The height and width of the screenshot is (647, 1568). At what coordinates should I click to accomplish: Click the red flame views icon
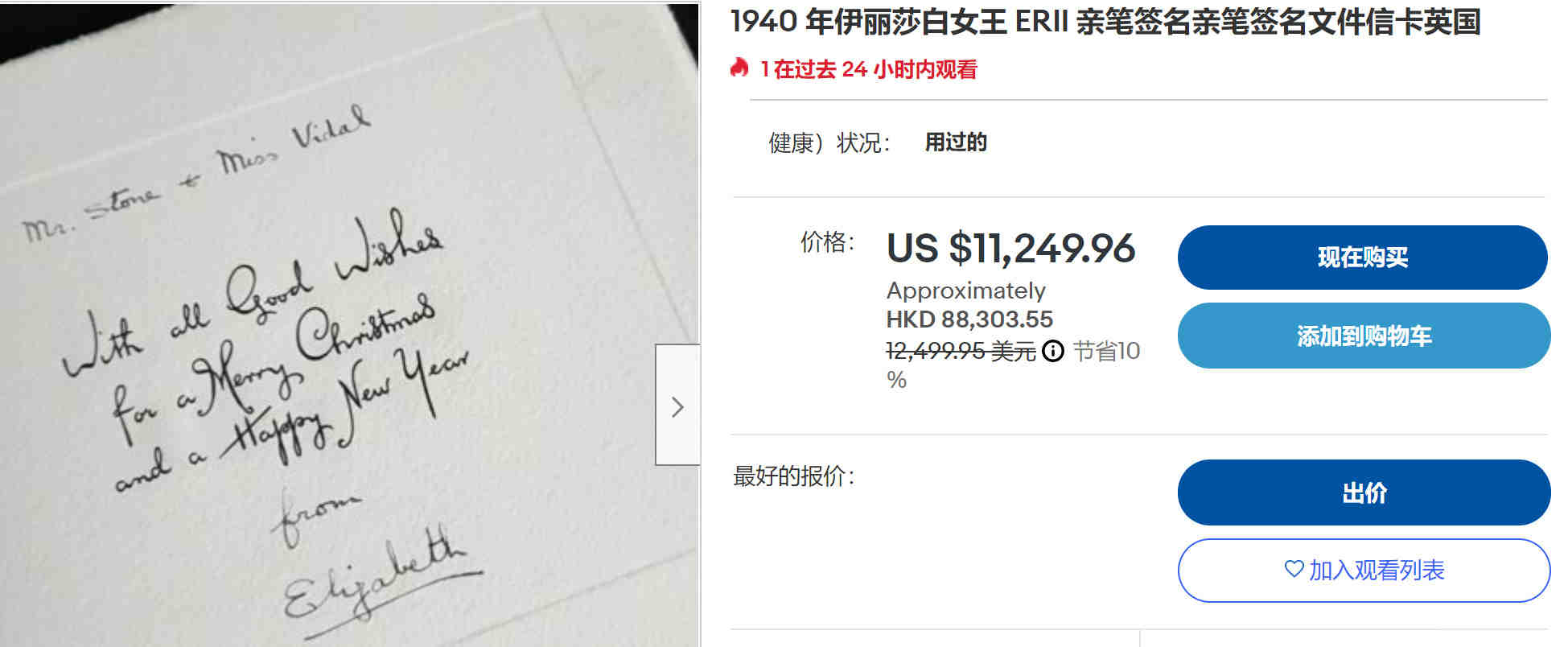pyautogui.click(x=739, y=68)
